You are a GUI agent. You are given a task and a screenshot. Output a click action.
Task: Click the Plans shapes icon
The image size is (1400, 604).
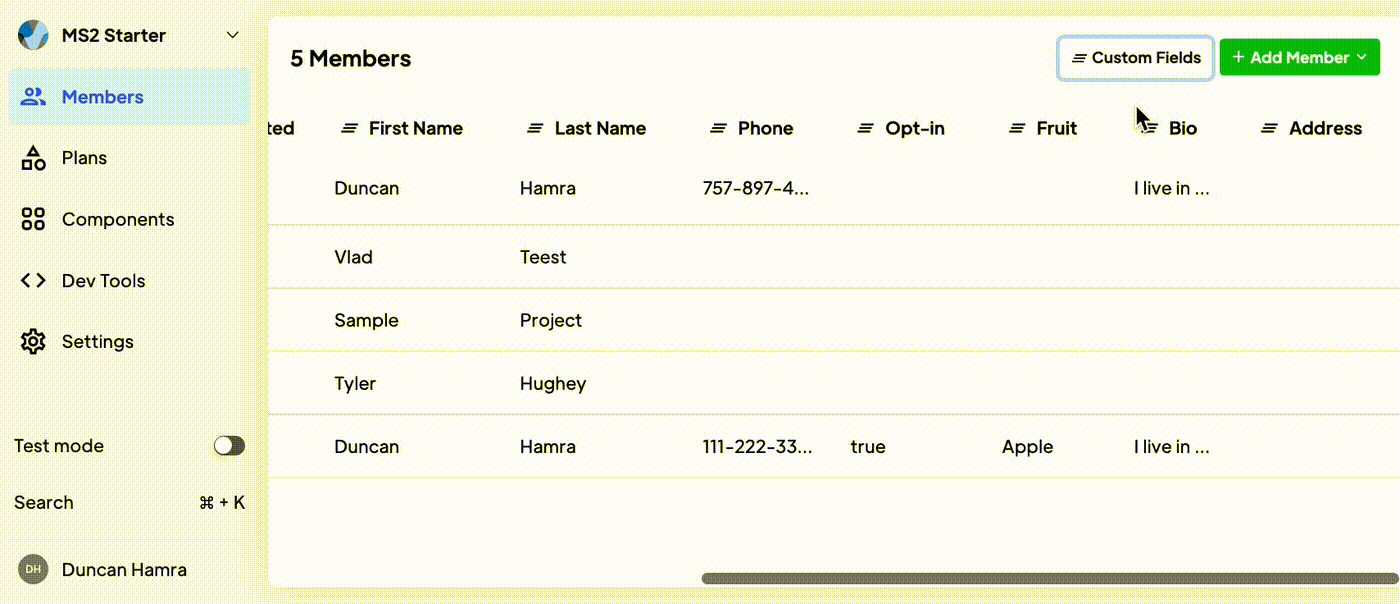coord(33,158)
